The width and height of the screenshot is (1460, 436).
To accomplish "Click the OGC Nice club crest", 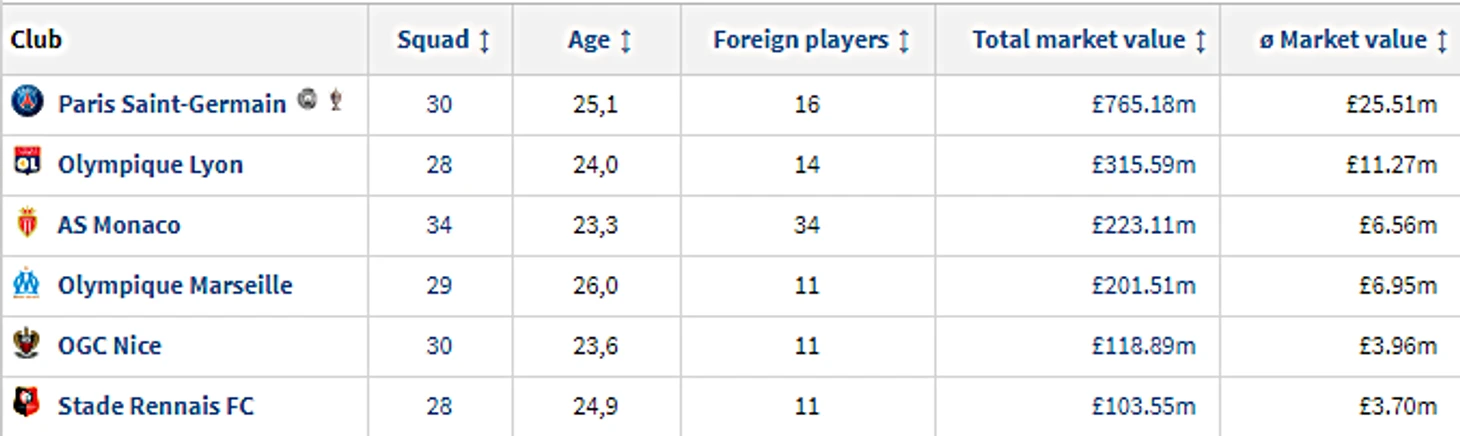I will point(27,344).
